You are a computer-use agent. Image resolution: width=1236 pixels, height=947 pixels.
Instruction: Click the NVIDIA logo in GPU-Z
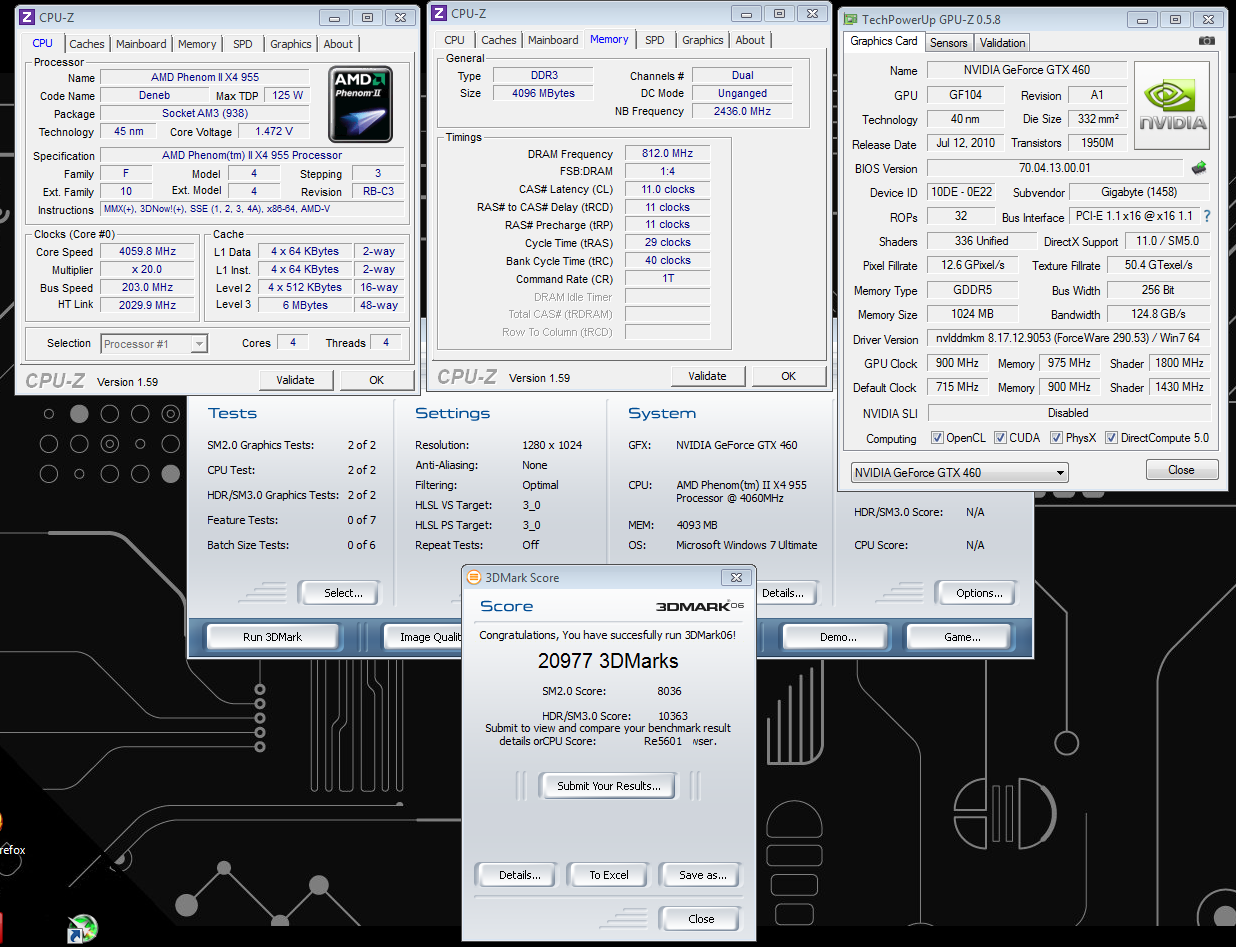(1172, 106)
